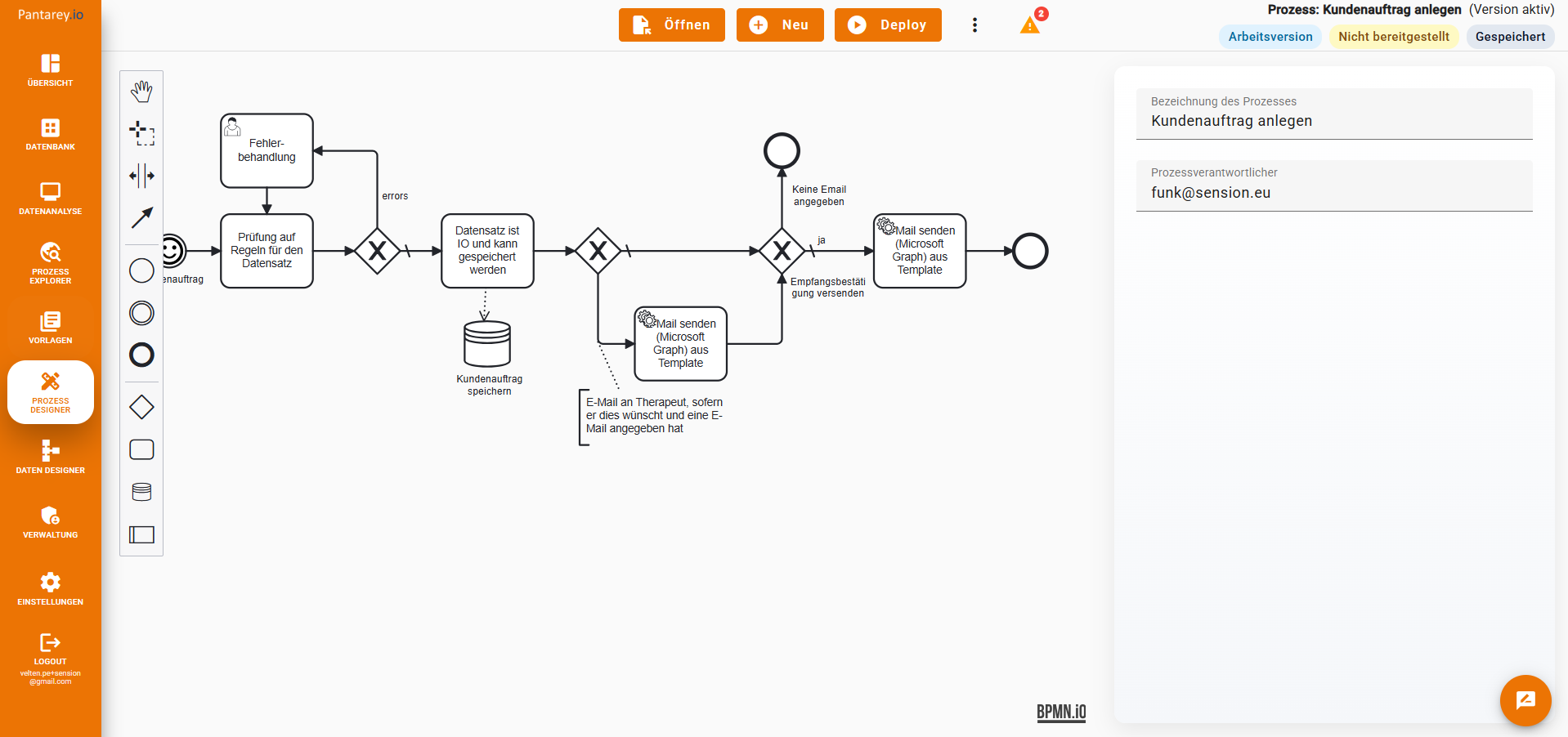Select the gateway diamond shape
The image size is (1568, 737).
pos(141,407)
